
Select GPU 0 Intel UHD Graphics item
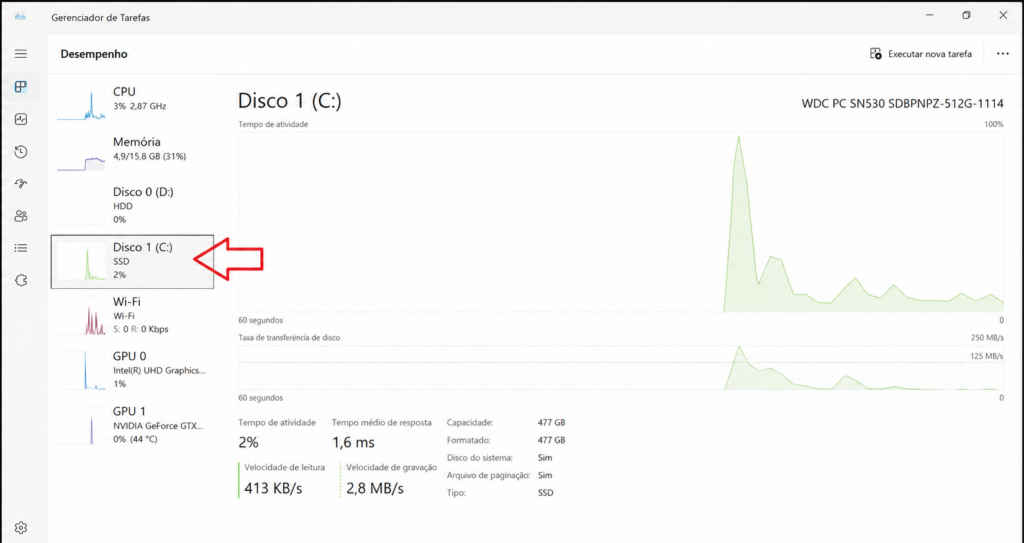tap(132, 370)
